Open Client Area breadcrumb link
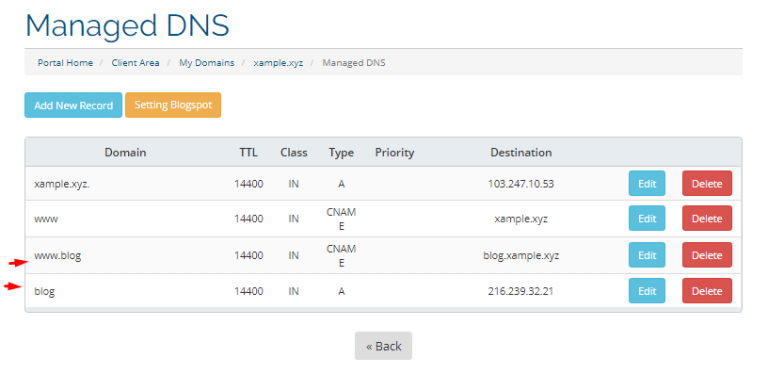 point(135,63)
